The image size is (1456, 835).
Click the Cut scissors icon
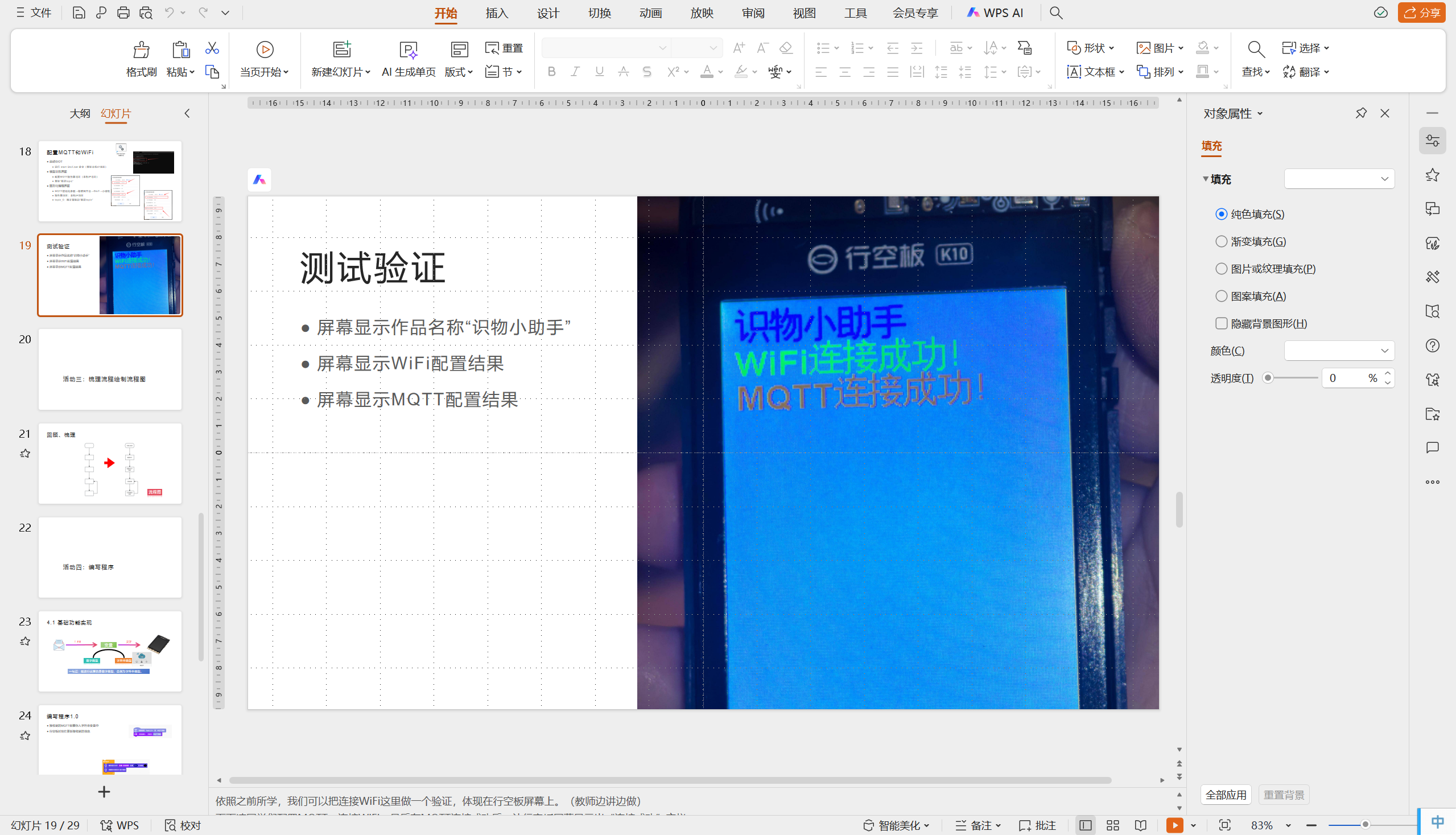point(212,48)
